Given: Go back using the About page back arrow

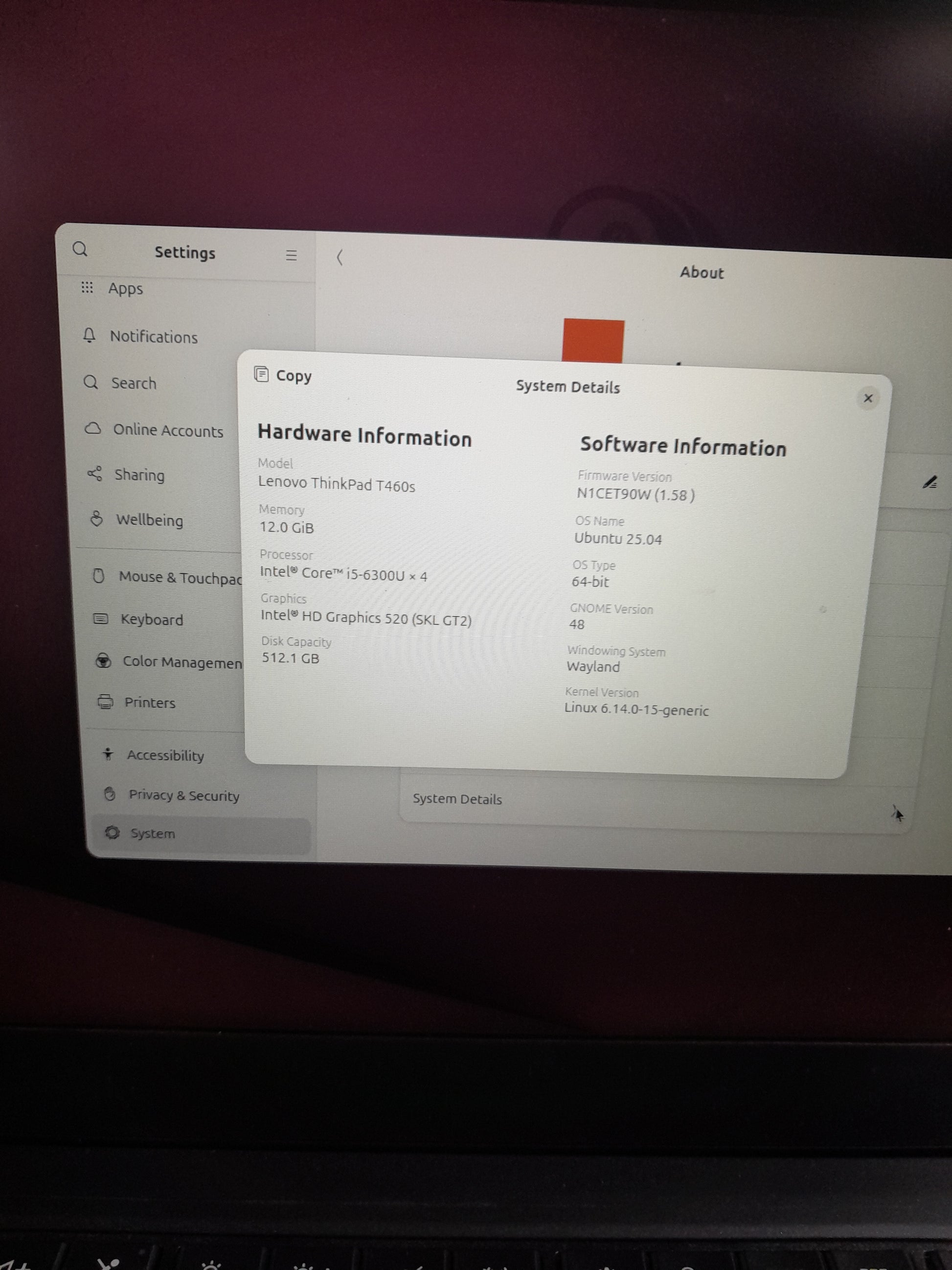Looking at the screenshot, I should point(340,256).
